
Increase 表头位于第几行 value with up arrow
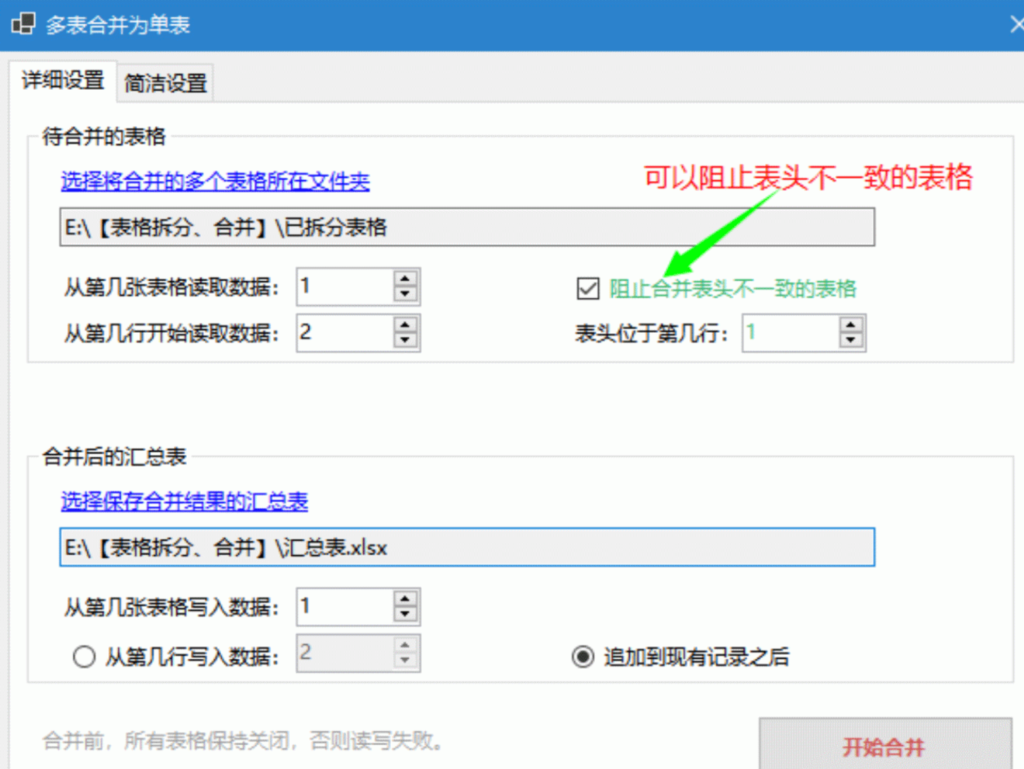[851, 324]
